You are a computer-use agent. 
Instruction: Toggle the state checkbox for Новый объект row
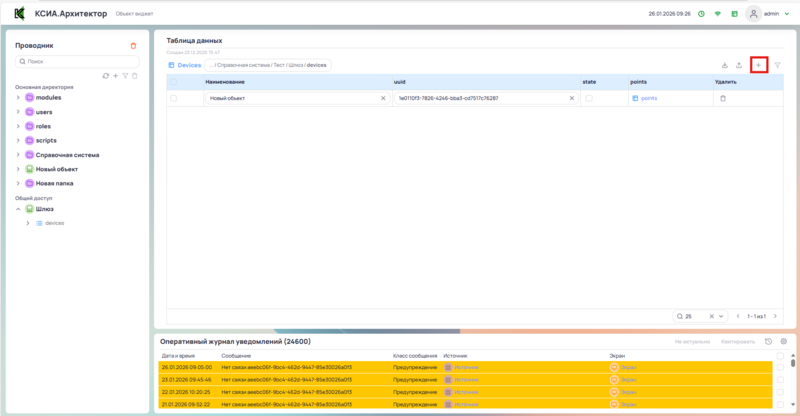point(589,99)
